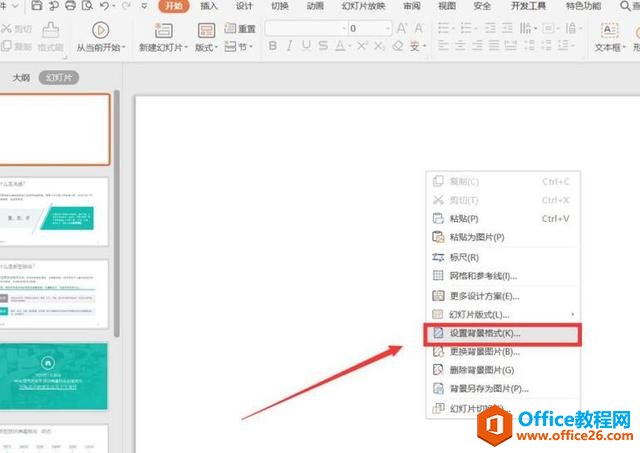Choose 更换背景图片(B) in context menu
Viewport: 640px width, 453px height.
(503, 351)
